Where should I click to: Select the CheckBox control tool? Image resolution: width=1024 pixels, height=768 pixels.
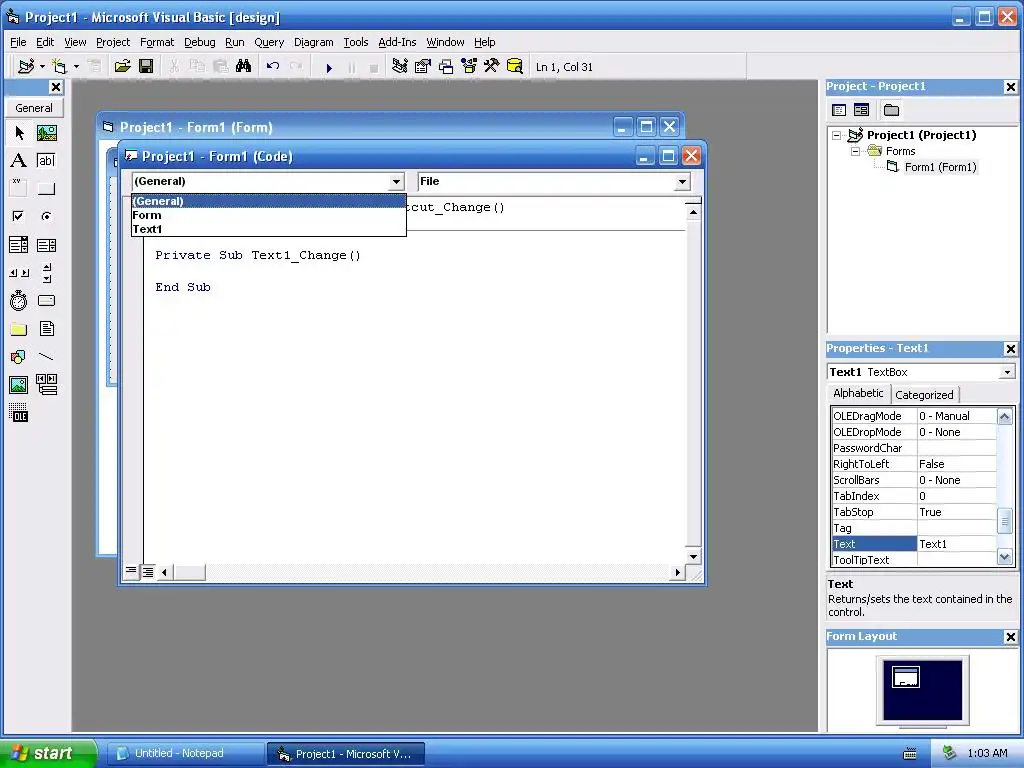19,216
